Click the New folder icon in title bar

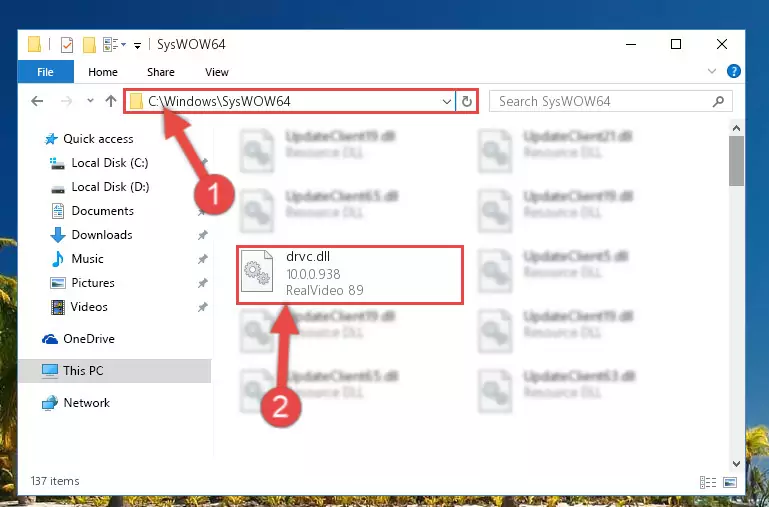click(x=89, y=45)
